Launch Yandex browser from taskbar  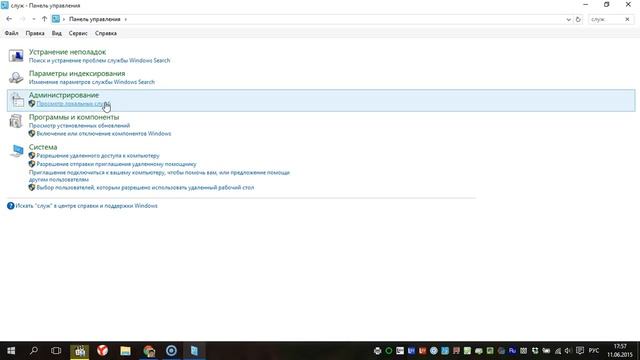[102, 351]
